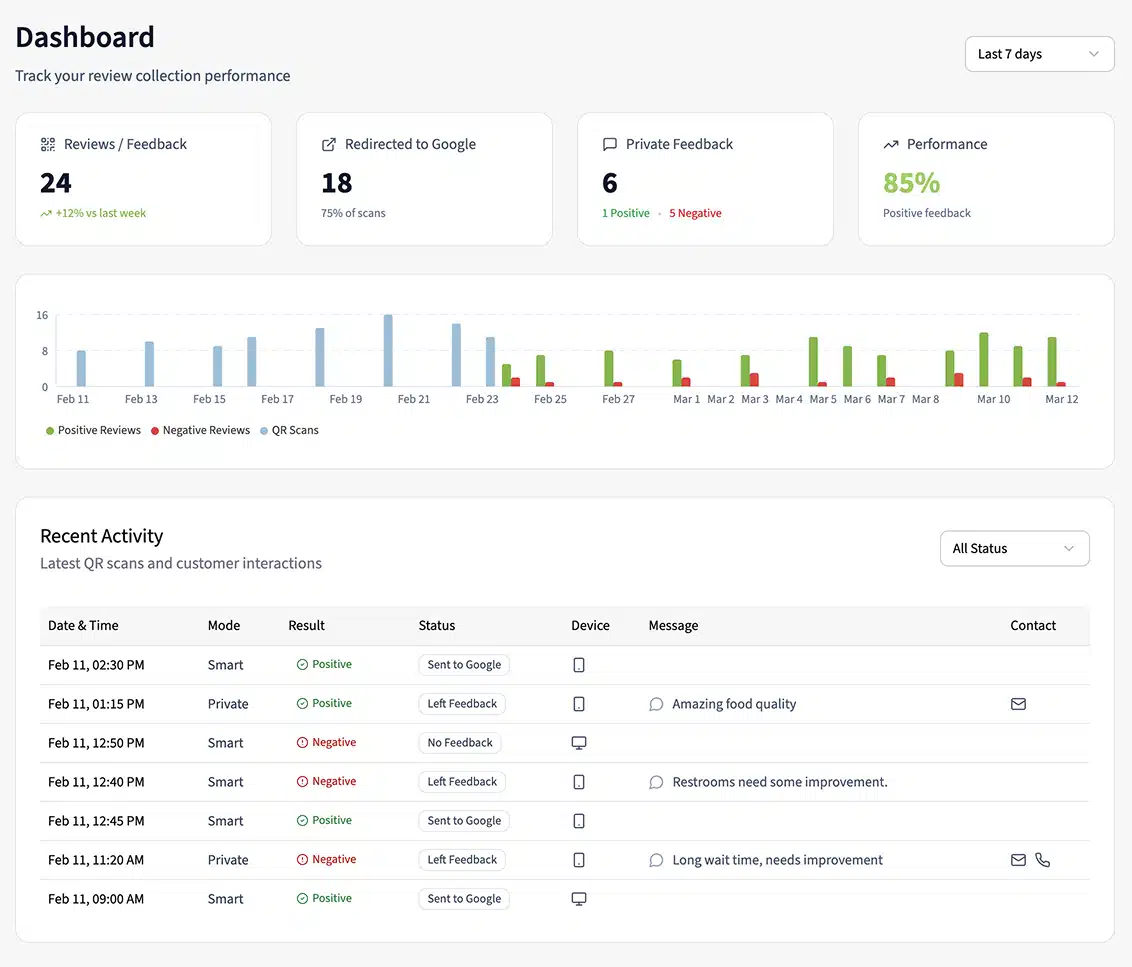Click the trend arrow icon next to +12% vs last week
The image size is (1132, 967).
click(46, 214)
